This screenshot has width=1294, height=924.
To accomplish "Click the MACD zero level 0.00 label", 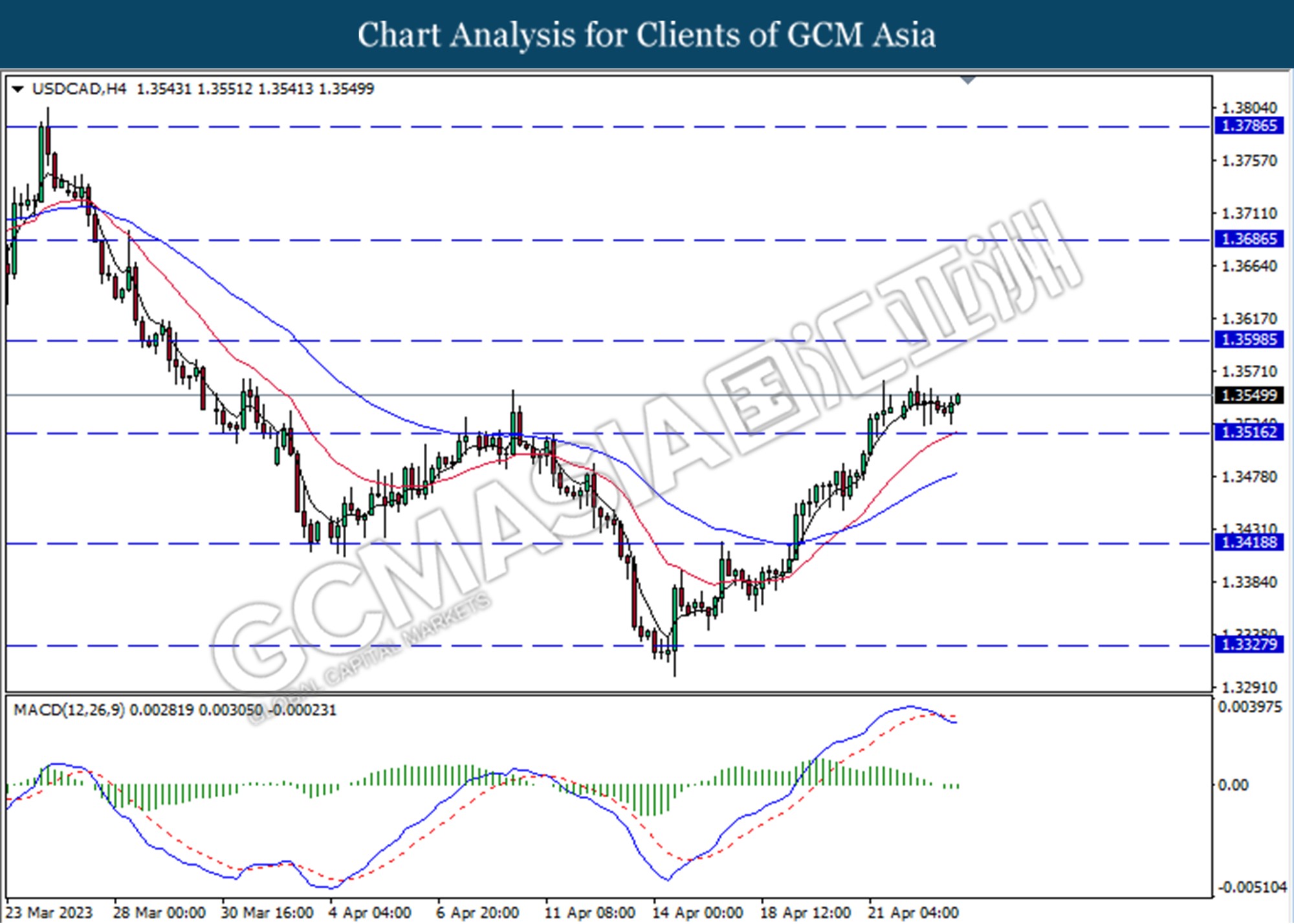I will [x=1233, y=785].
